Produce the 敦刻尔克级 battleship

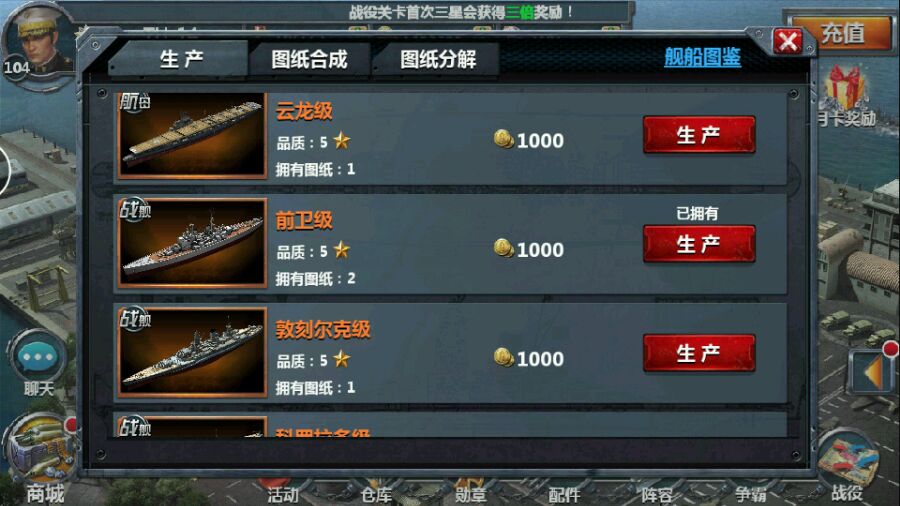pos(699,353)
